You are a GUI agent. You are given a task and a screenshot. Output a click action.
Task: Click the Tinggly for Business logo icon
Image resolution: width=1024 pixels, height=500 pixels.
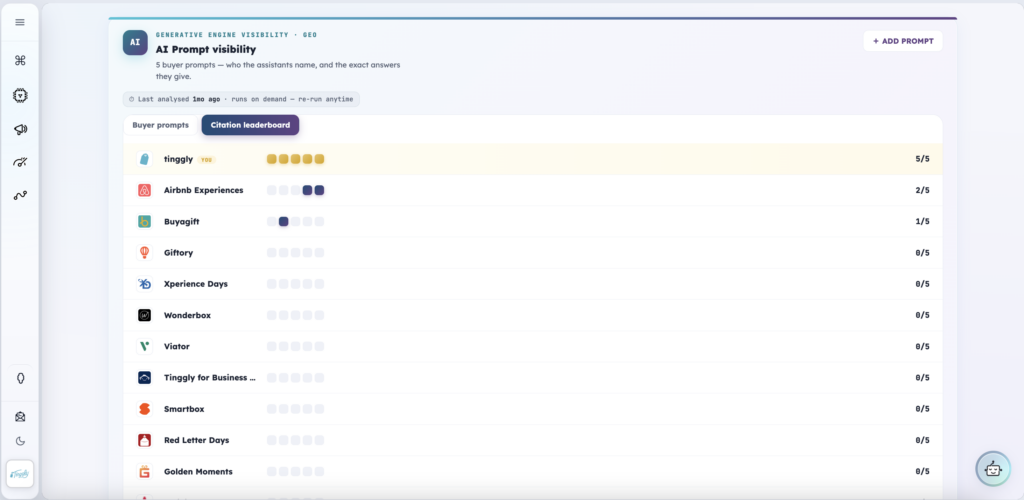[x=144, y=378]
